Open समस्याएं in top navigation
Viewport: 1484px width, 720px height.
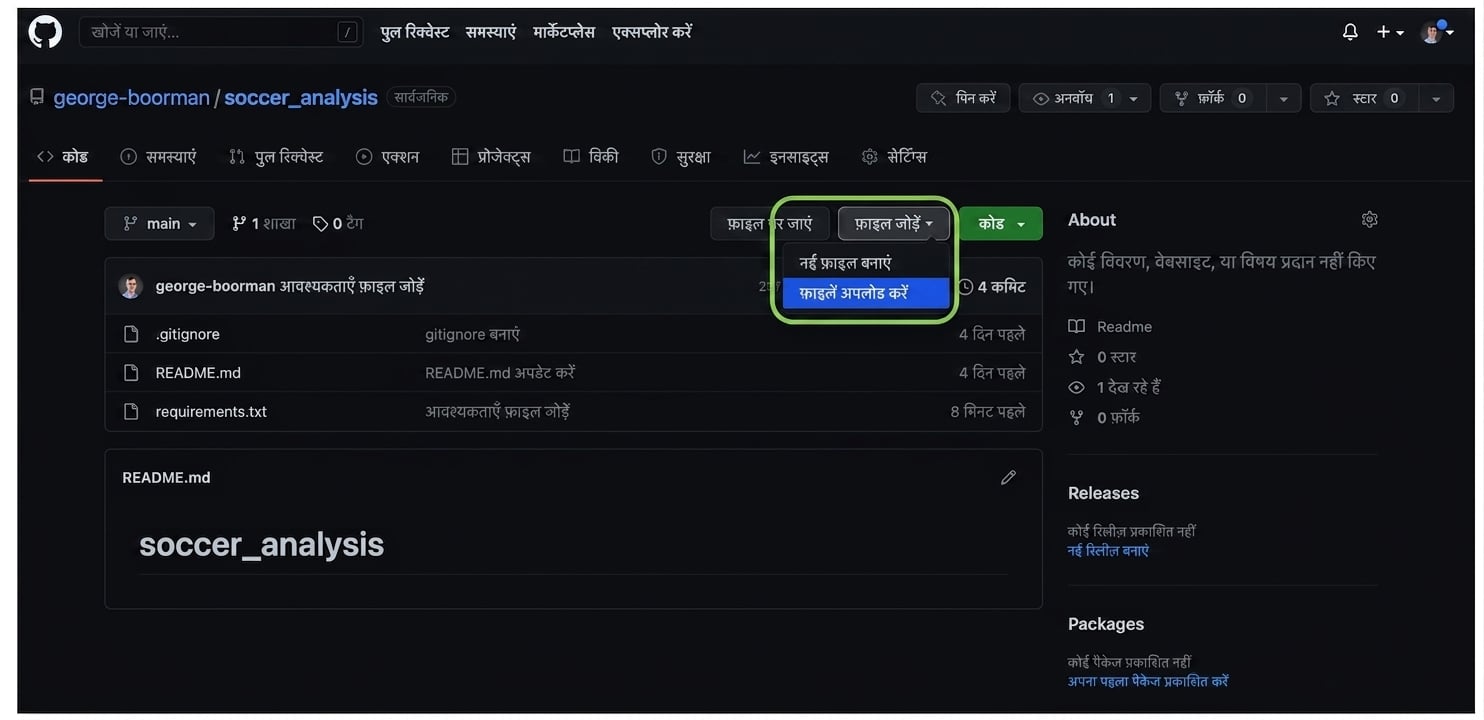tap(491, 32)
